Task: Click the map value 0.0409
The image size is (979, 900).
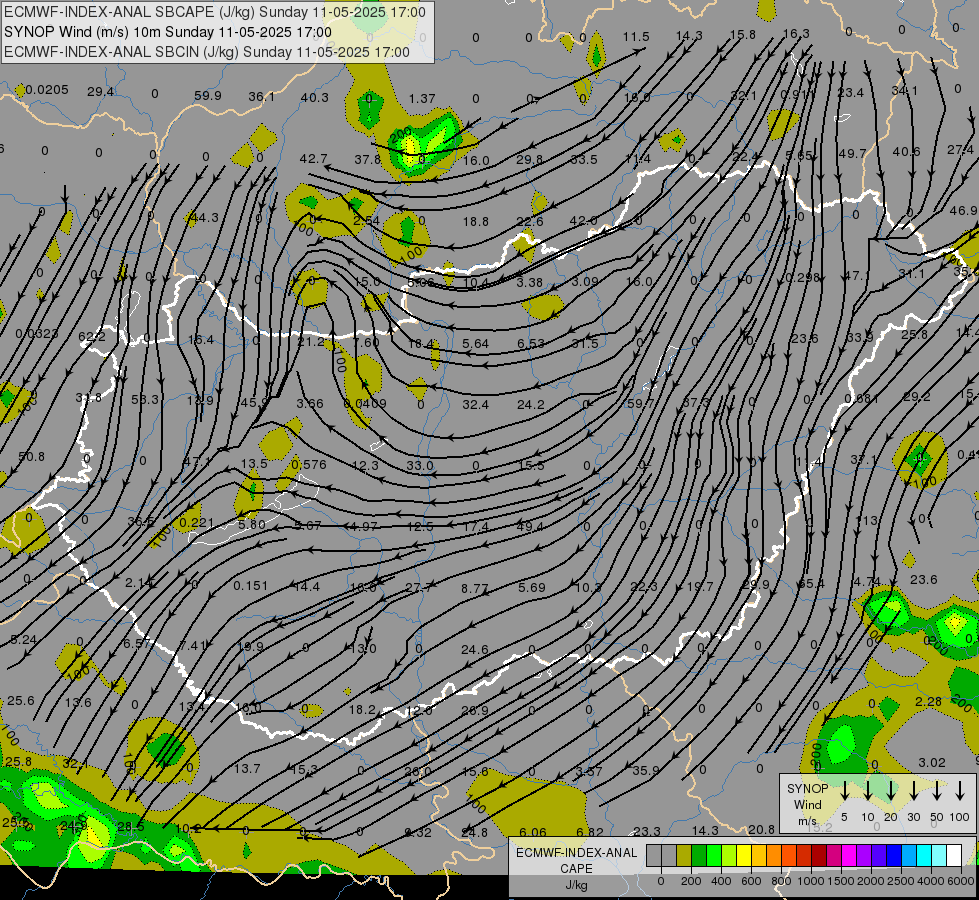Action: 365,403
